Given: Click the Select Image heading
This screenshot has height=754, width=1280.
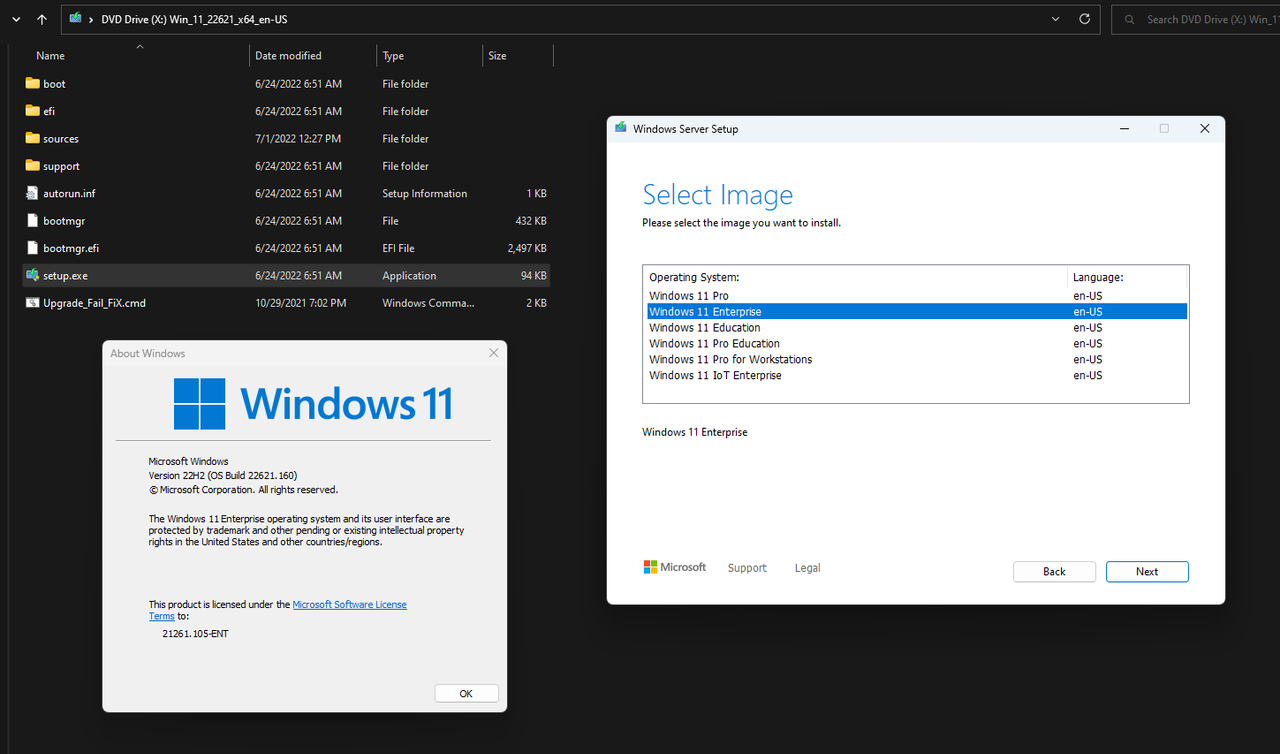Looking at the screenshot, I should [717, 195].
